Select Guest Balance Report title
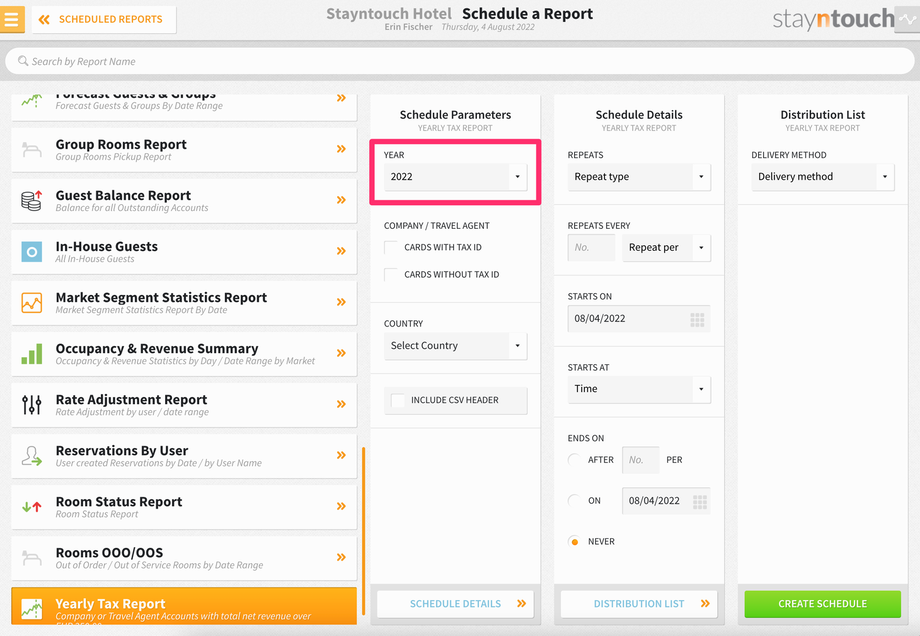This screenshot has height=636, width=920. [123, 195]
